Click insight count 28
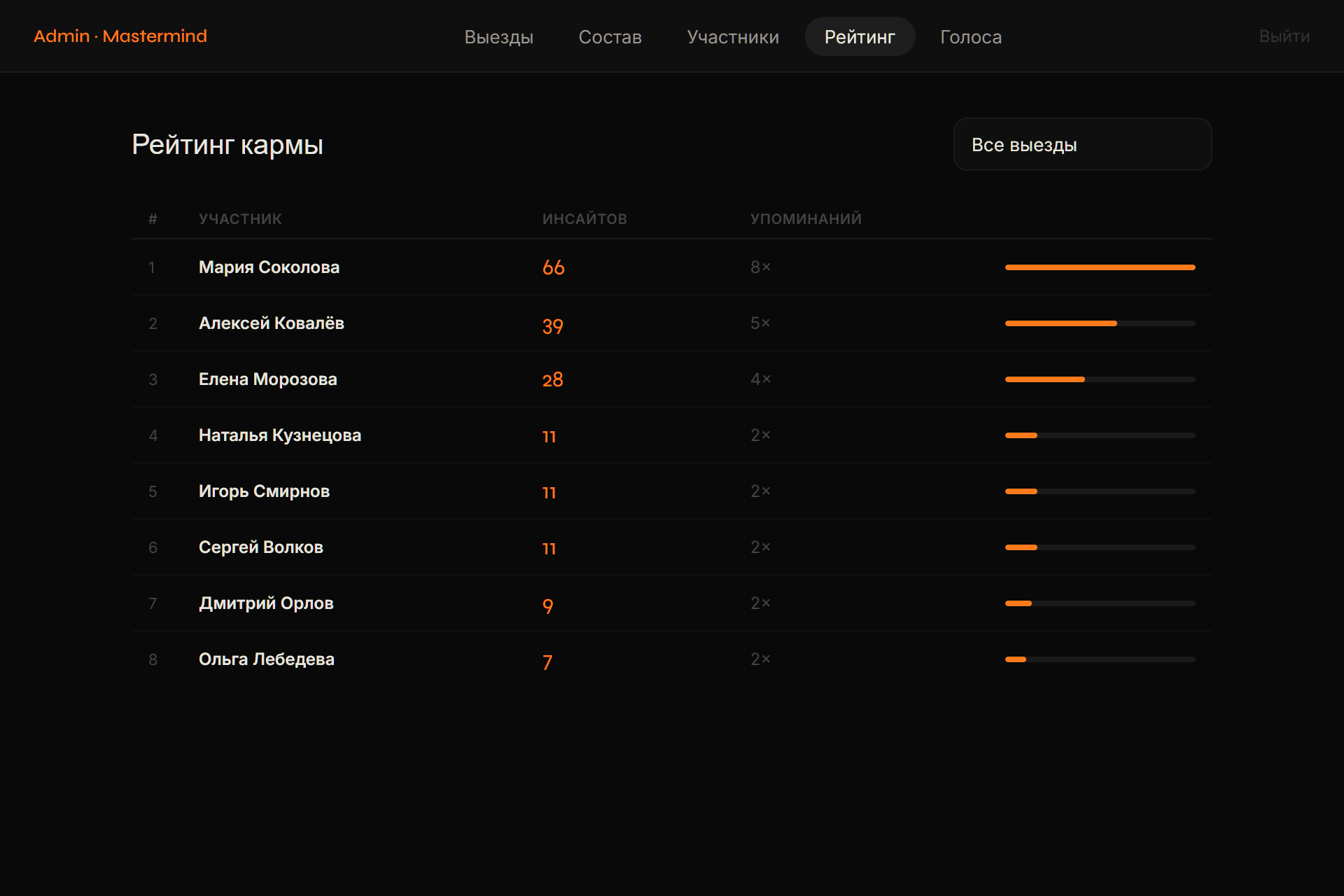The width and height of the screenshot is (1344, 896). tap(553, 379)
